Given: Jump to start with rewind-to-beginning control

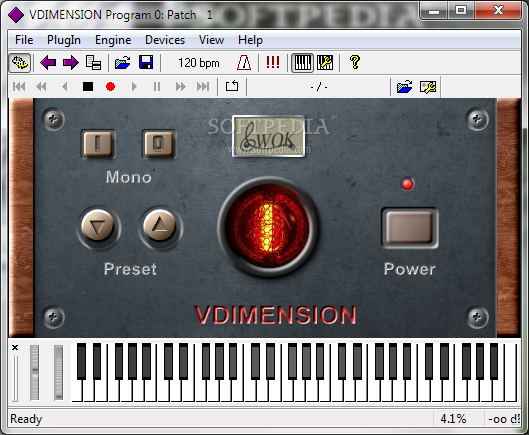Looking at the screenshot, I should coord(19,87).
